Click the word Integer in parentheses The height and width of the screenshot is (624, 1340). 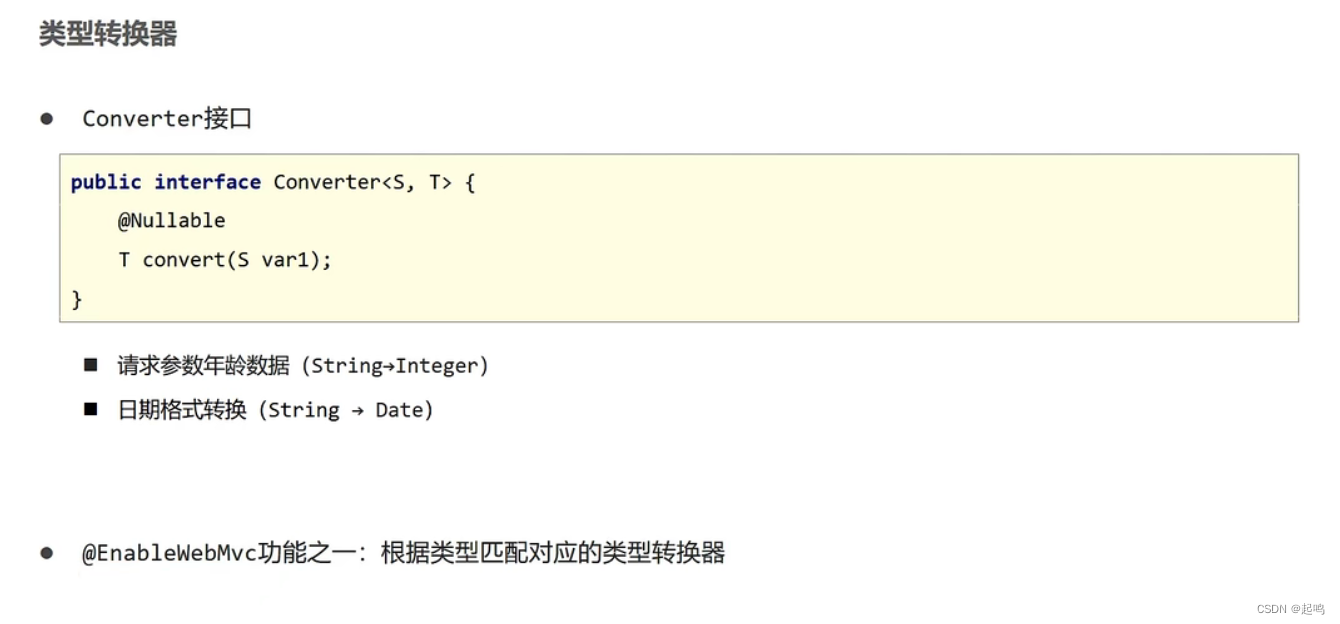pos(437,366)
